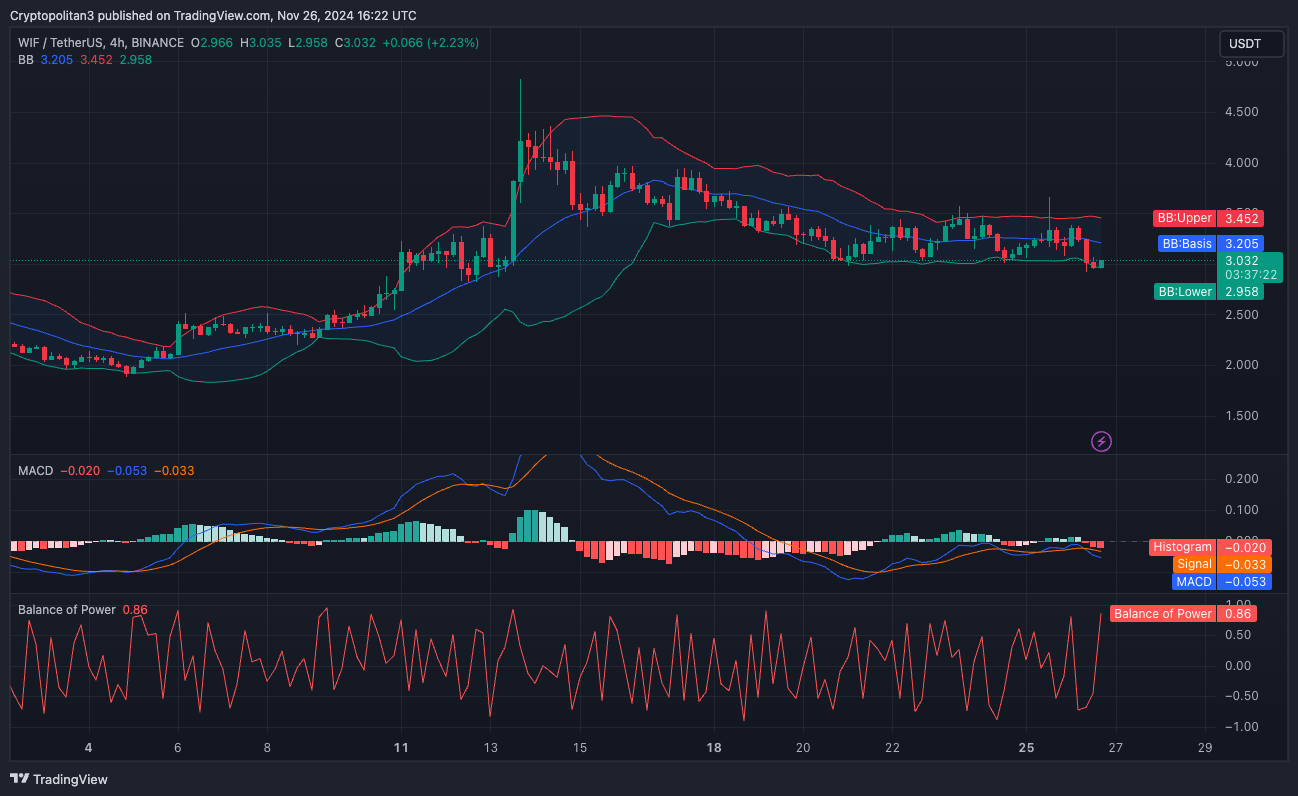
Task: Click the red 3.452 value in BB legend
Action: 96,60
